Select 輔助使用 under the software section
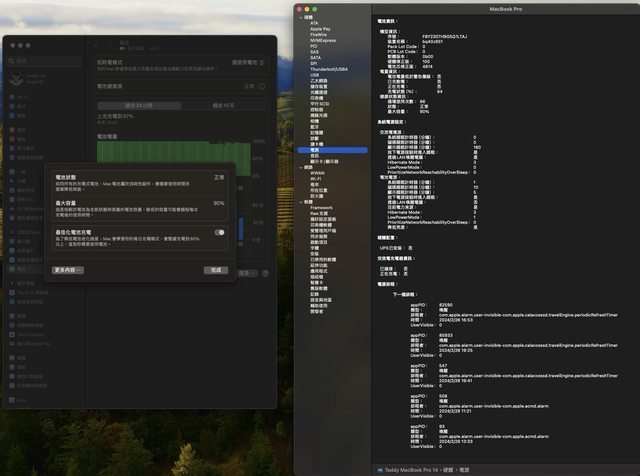The height and width of the screenshot is (476, 640). click(318, 306)
